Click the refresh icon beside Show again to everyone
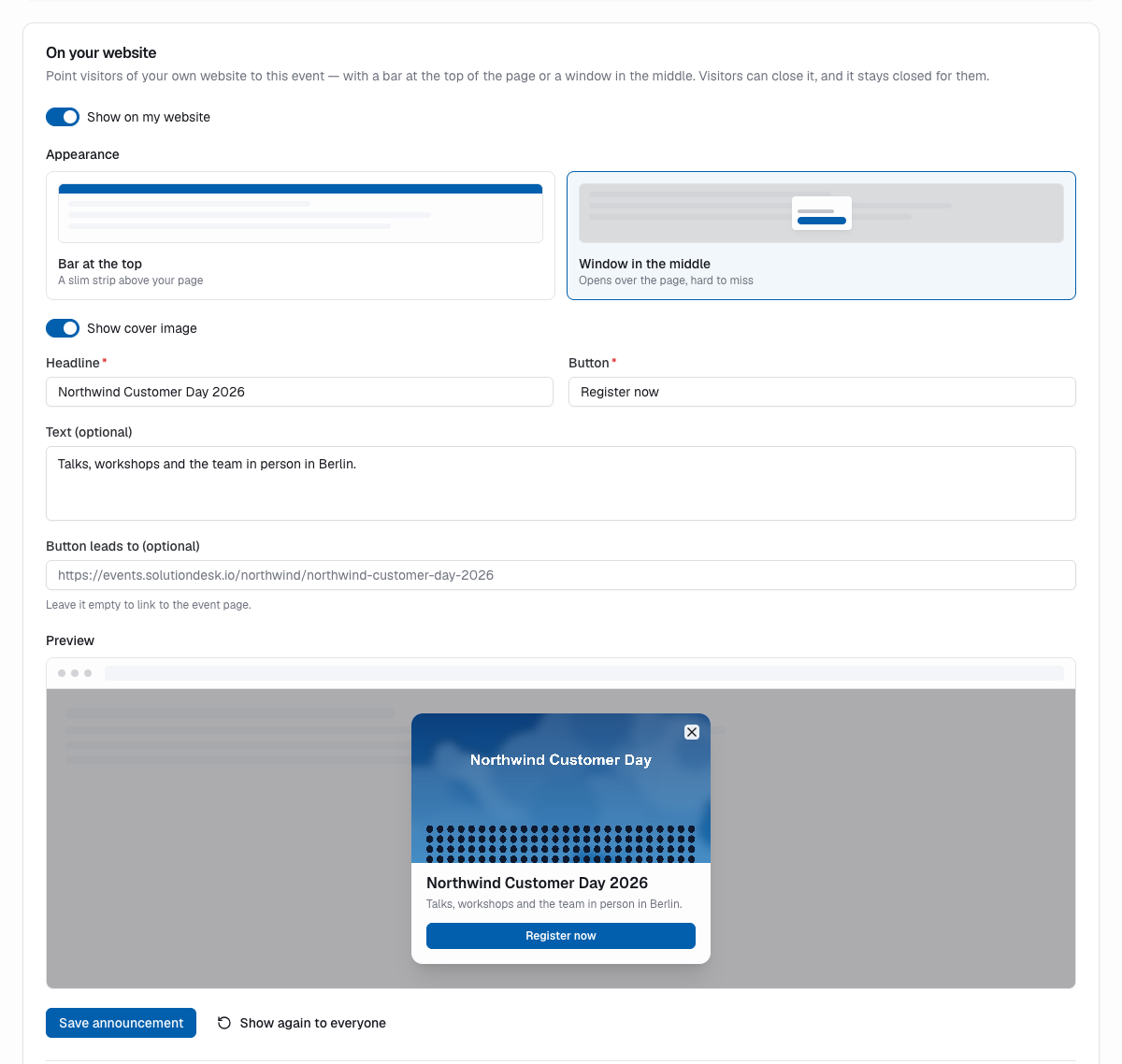The image size is (1122, 1064). 224,1023
